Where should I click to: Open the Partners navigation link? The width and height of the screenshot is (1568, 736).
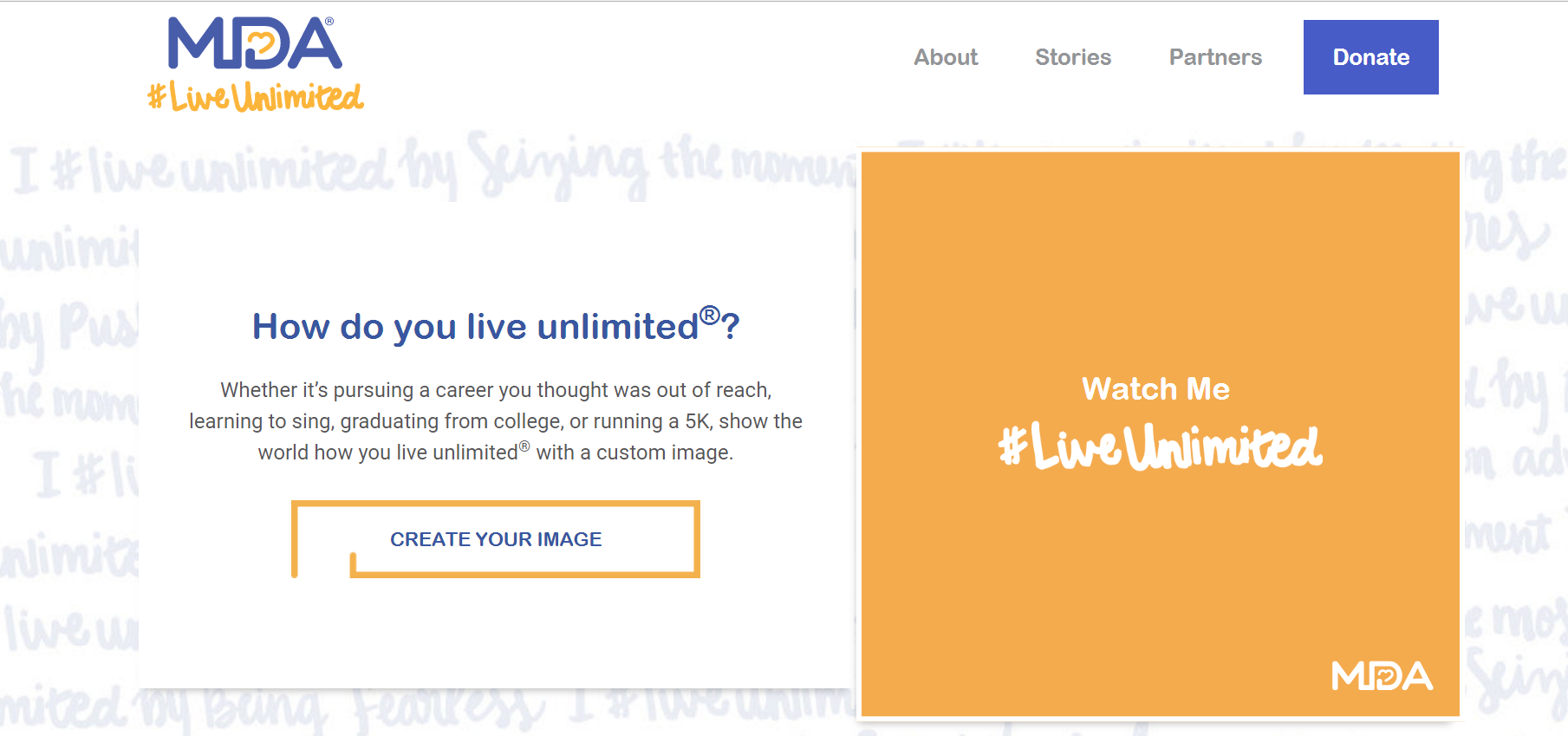click(1215, 57)
